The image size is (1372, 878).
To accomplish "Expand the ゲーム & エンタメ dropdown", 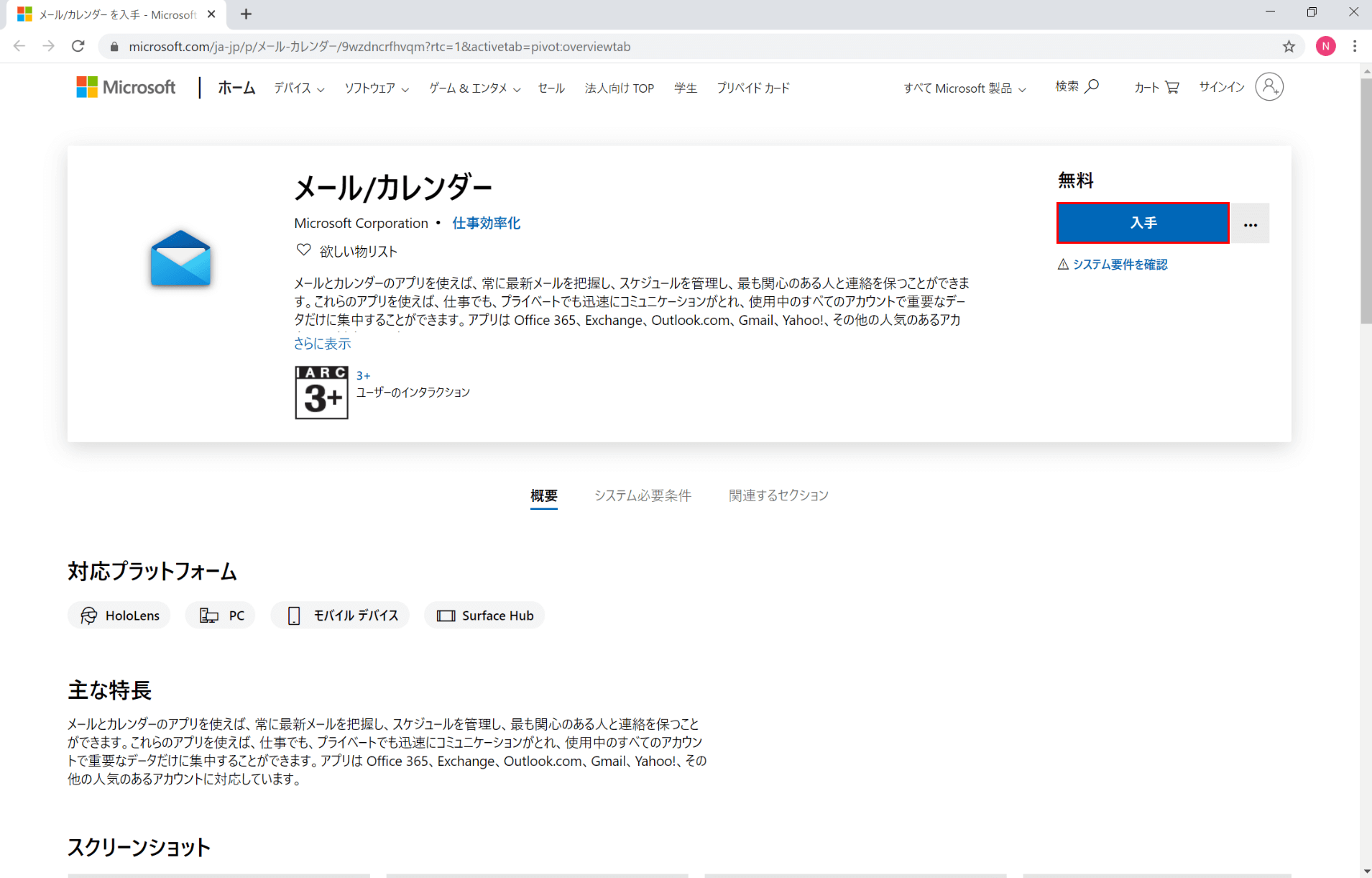I will pos(475,88).
